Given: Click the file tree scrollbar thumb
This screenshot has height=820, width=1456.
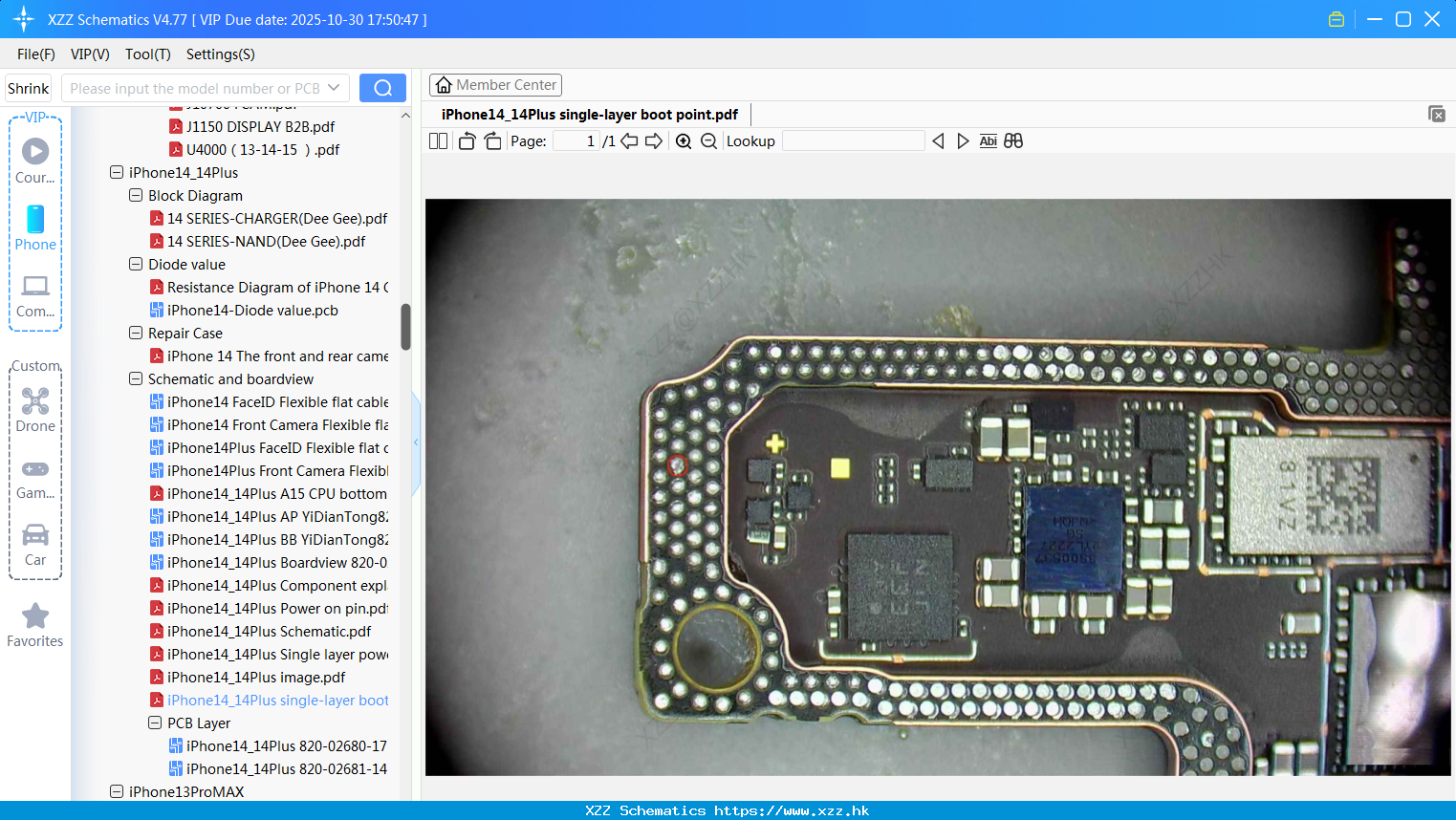Looking at the screenshot, I should pyautogui.click(x=405, y=327).
